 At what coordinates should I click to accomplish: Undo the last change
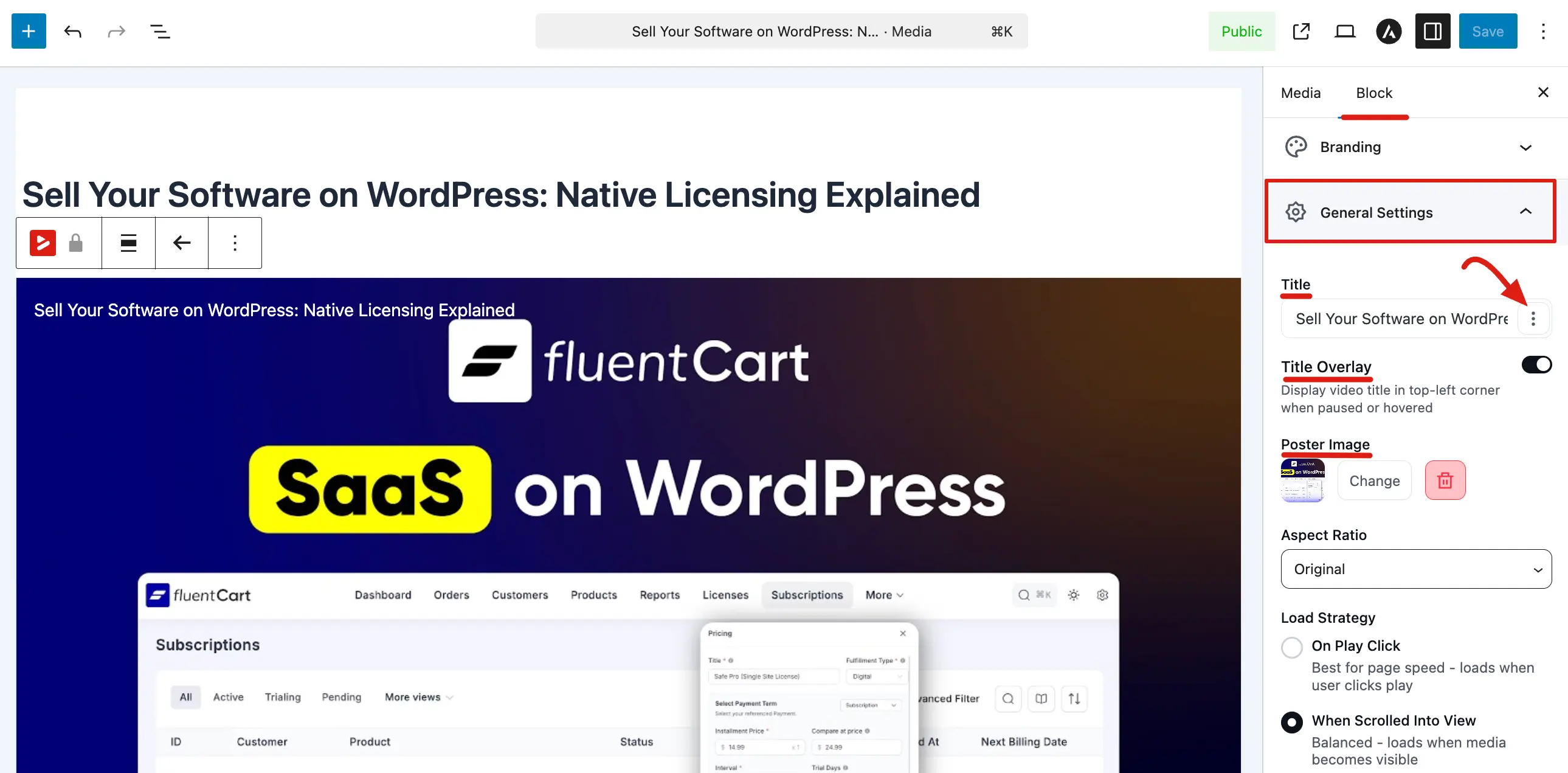click(72, 31)
